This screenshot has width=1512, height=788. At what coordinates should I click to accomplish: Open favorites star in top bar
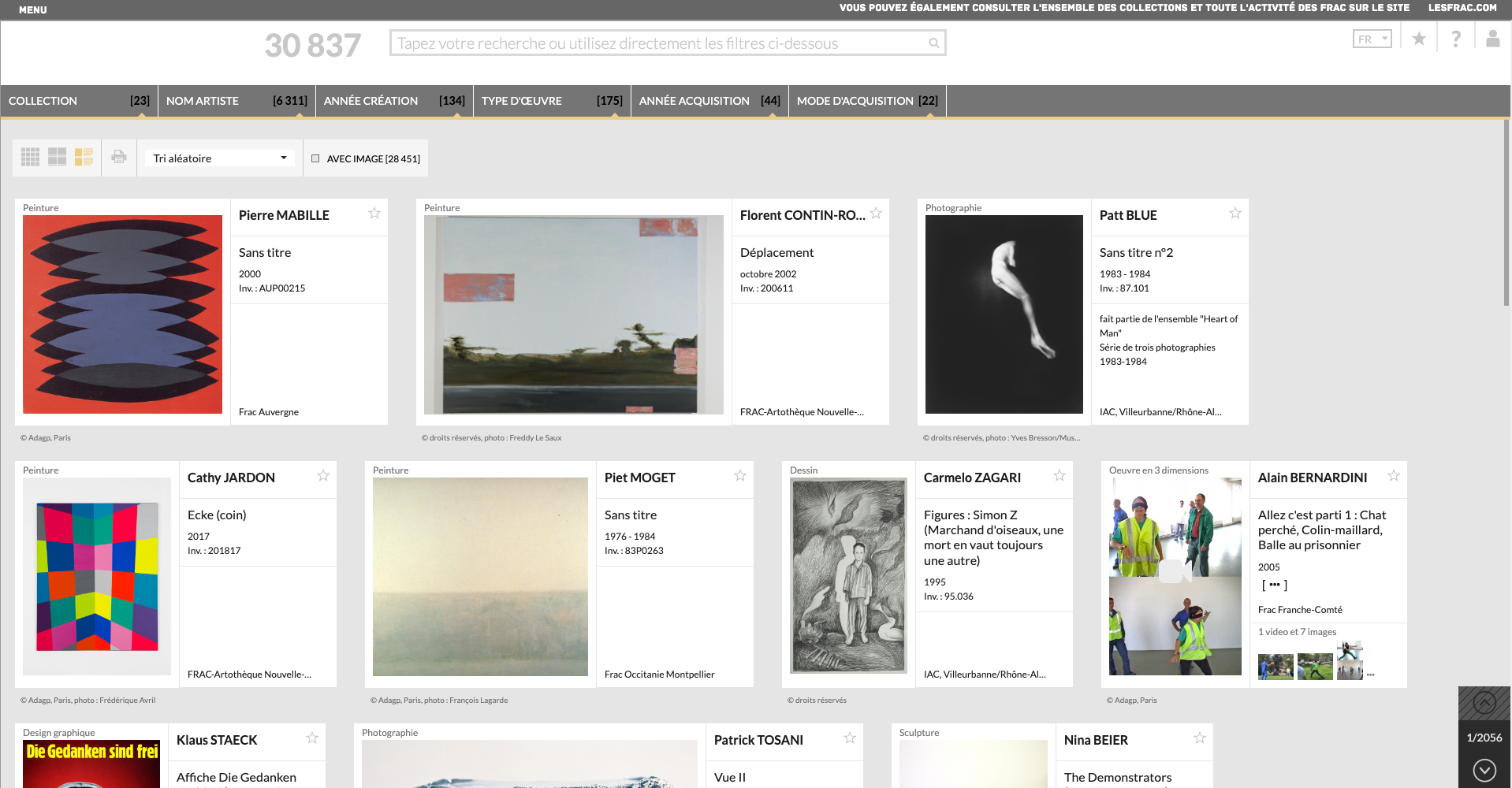click(x=1419, y=39)
